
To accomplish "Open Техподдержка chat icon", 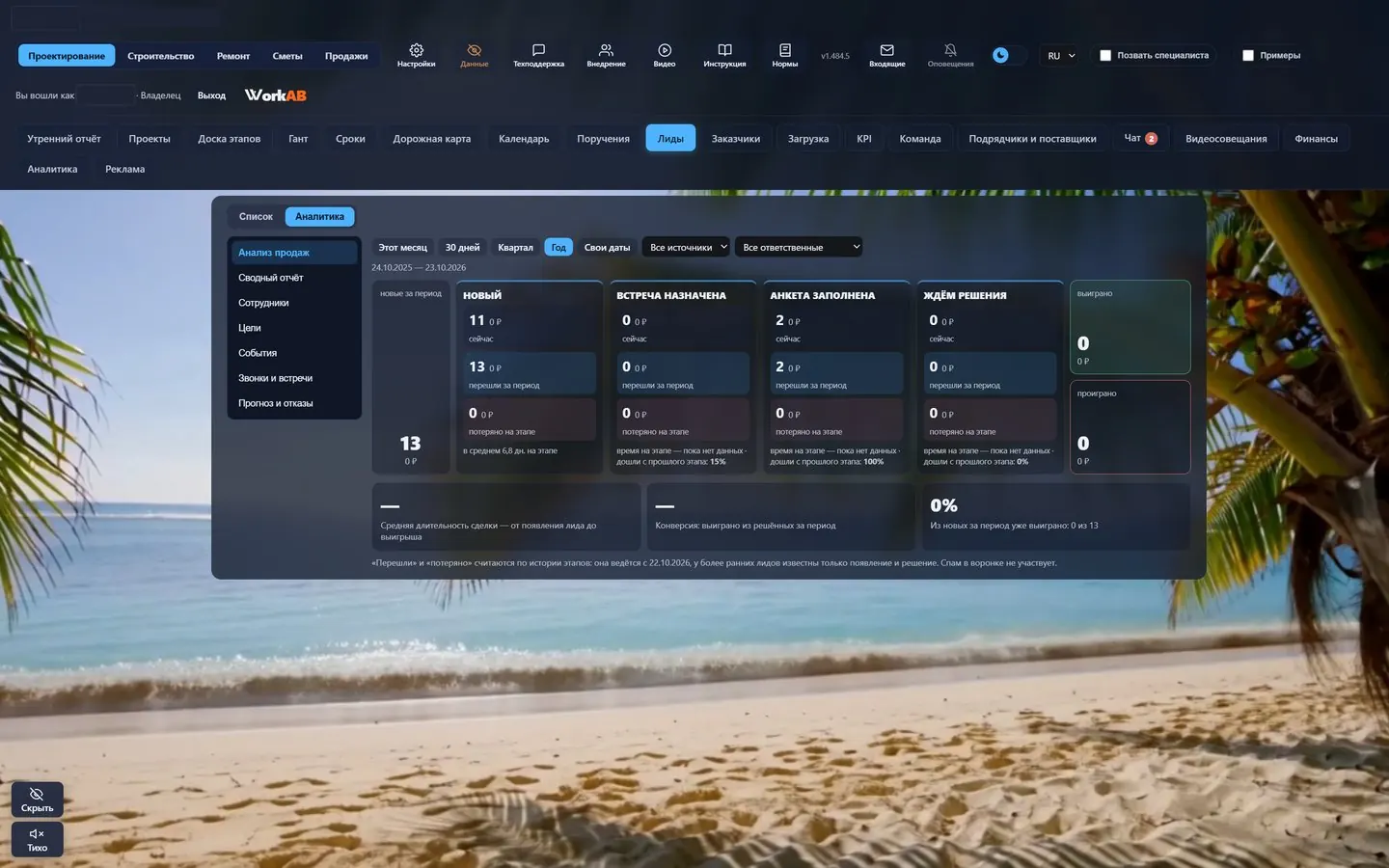I will 538,55.
